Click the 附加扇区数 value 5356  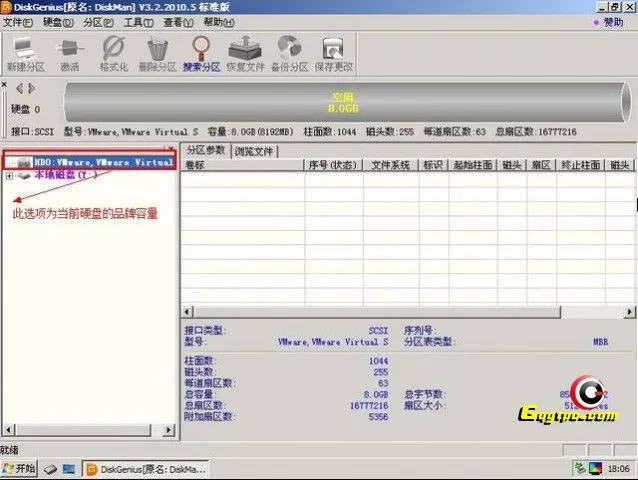378,417
